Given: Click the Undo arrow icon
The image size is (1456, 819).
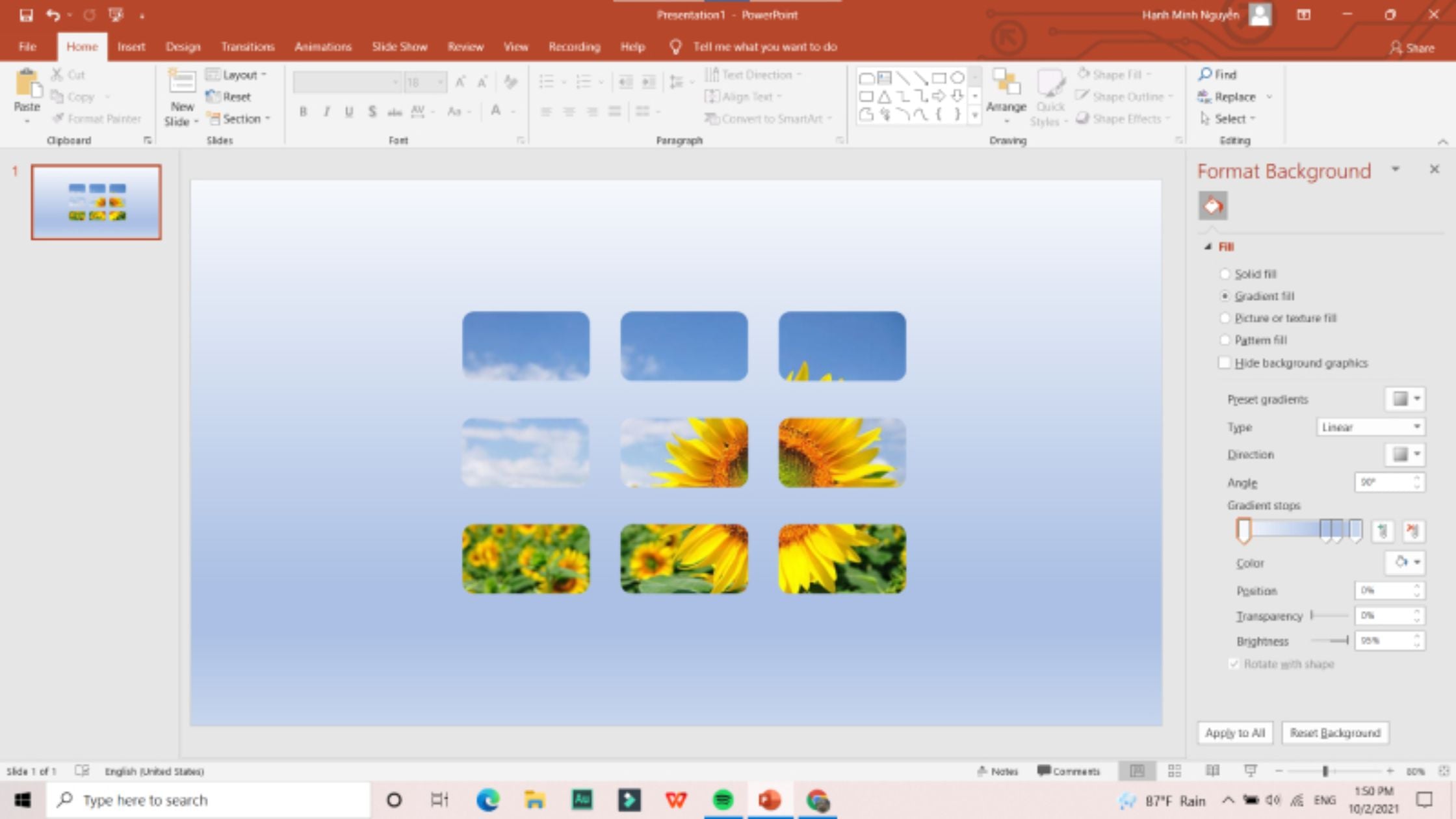Looking at the screenshot, I should coord(53,15).
